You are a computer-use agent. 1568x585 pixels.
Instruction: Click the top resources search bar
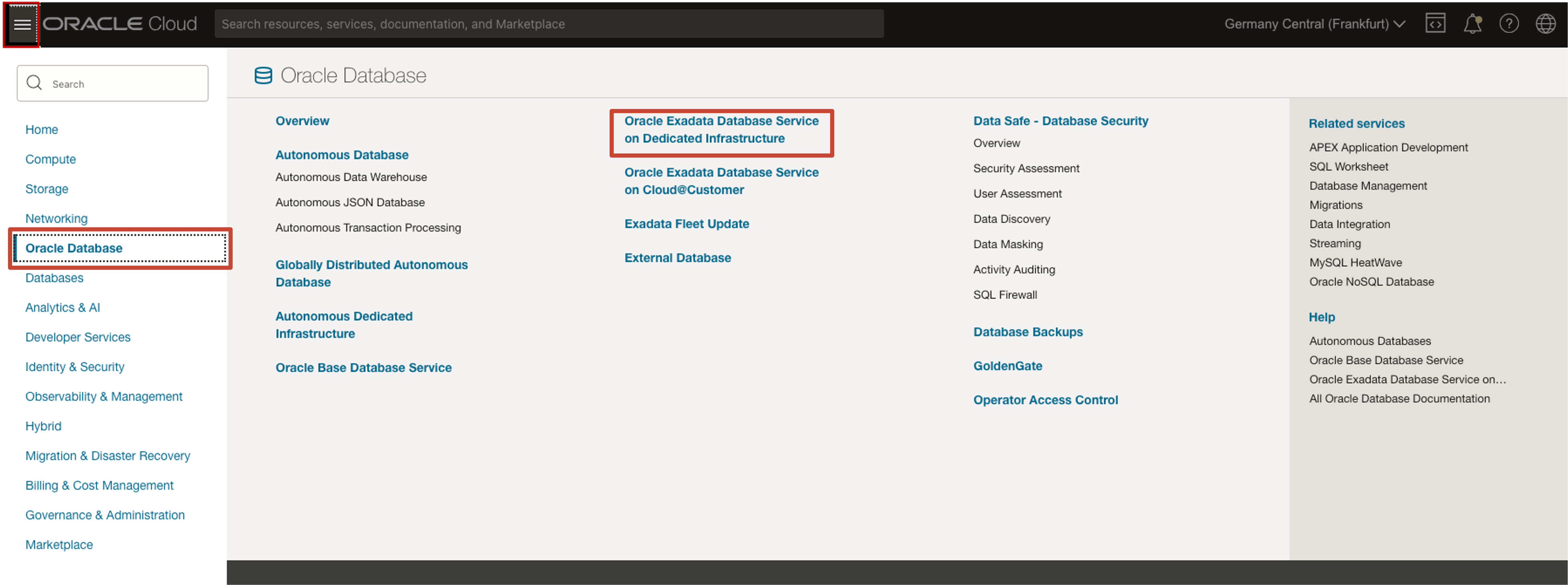(x=548, y=24)
